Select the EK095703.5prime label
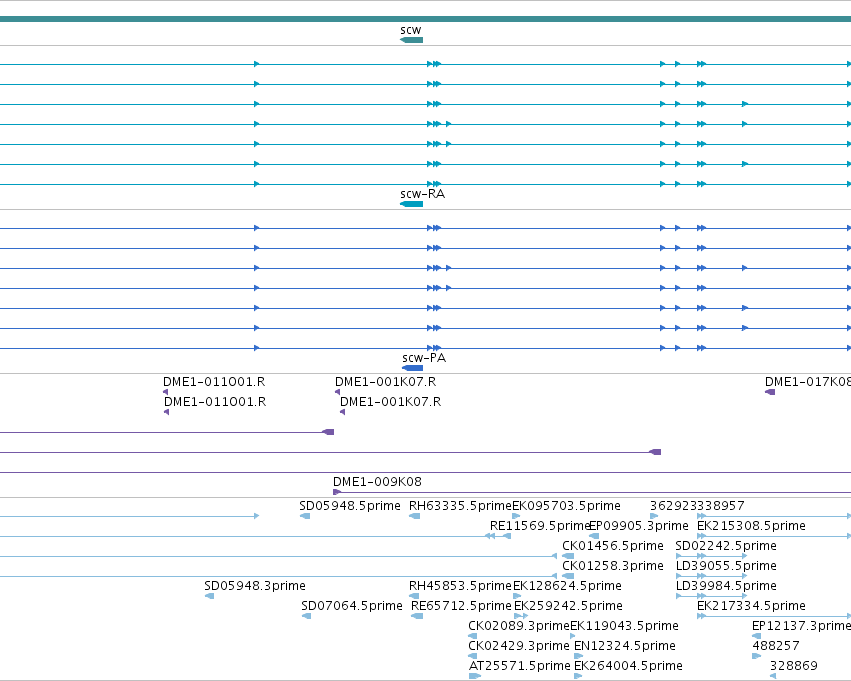 pos(567,506)
